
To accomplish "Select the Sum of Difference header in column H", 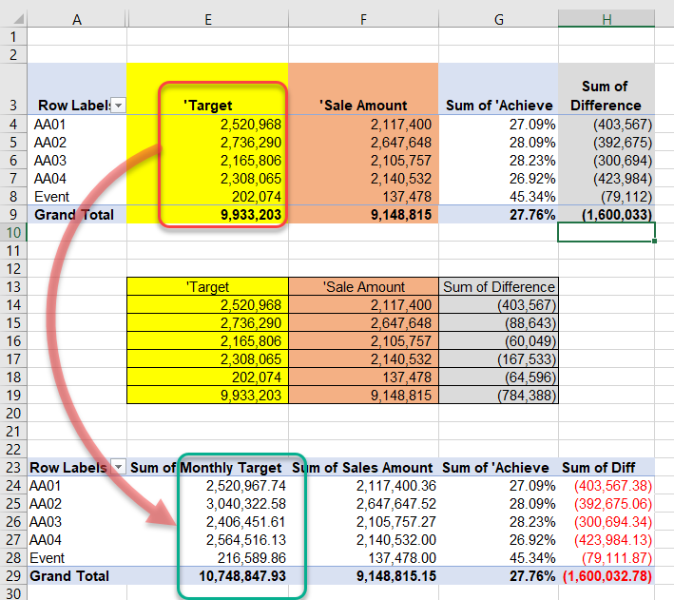I will (606, 95).
